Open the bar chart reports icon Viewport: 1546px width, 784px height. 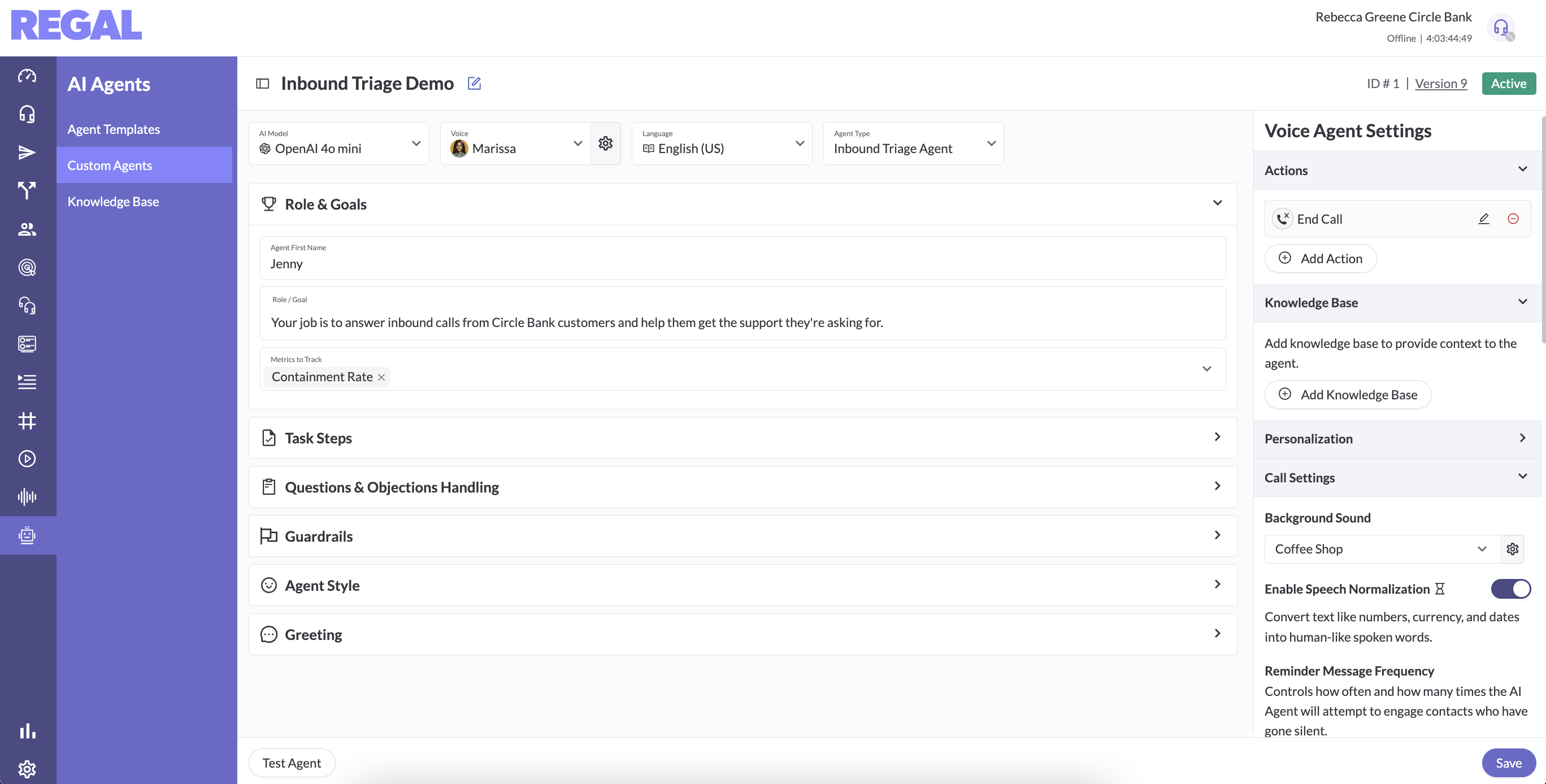[x=27, y=730]
